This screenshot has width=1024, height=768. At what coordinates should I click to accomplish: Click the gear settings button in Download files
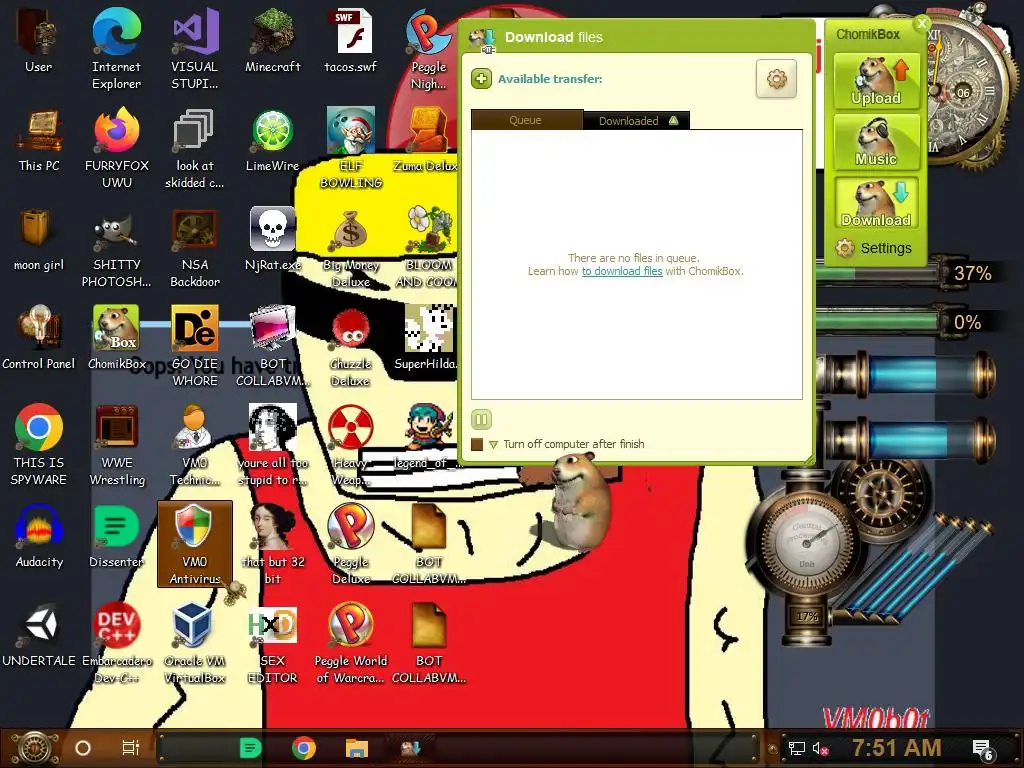click(x=776, y=79)
